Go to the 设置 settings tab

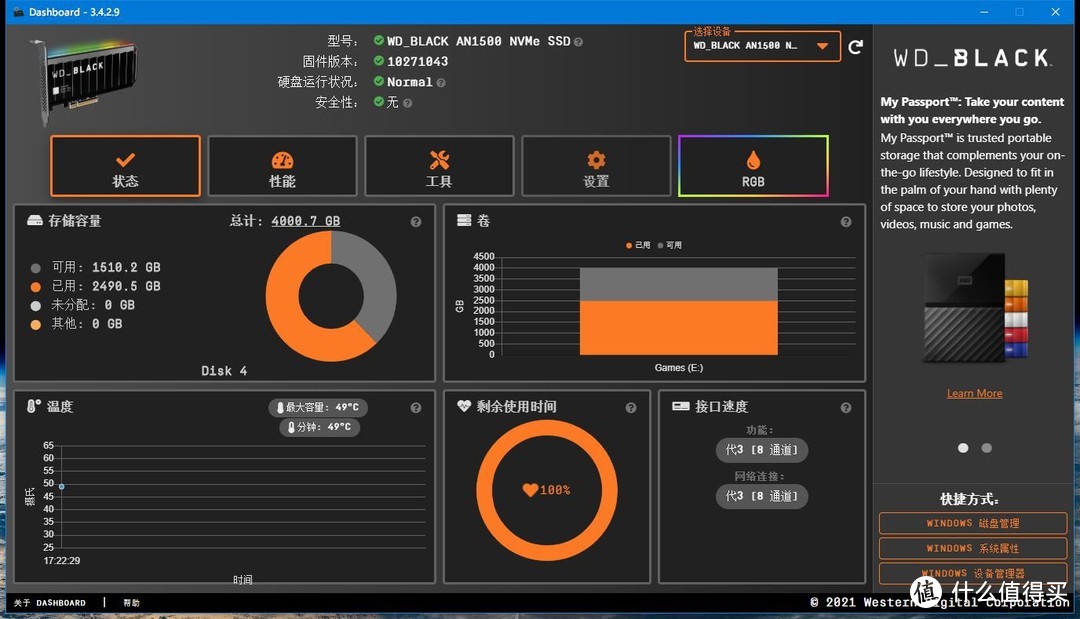[x=596, y=166]
